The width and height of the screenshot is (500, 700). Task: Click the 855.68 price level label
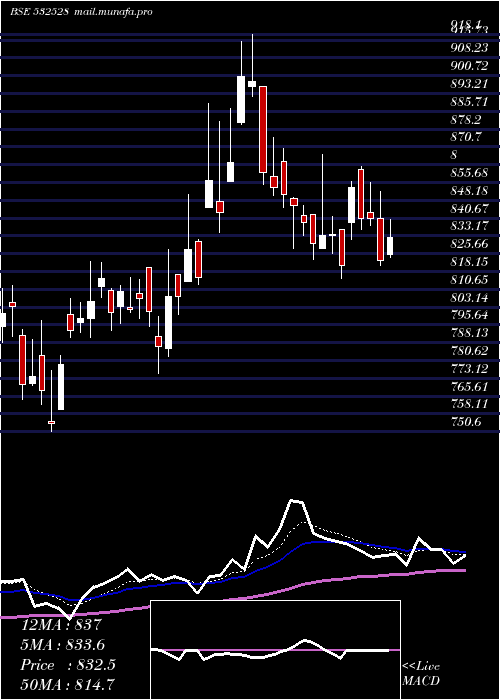point(468,172)
